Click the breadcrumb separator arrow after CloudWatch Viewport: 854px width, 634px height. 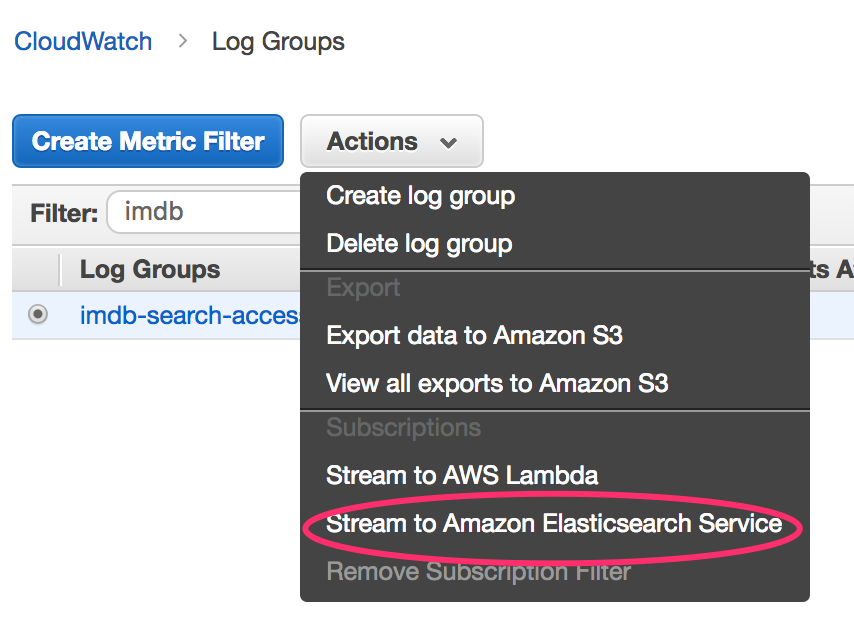[182, 42]
